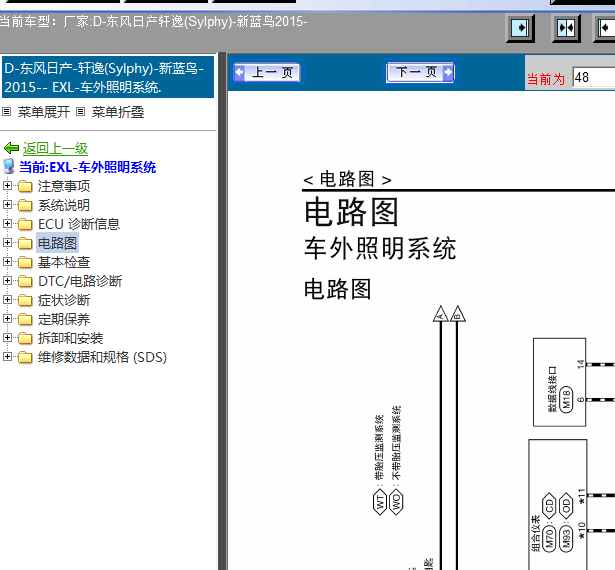This screenshot has height=570, width=615.
Task: Select the 注意事项 tree label
Action: pos(64,186)
